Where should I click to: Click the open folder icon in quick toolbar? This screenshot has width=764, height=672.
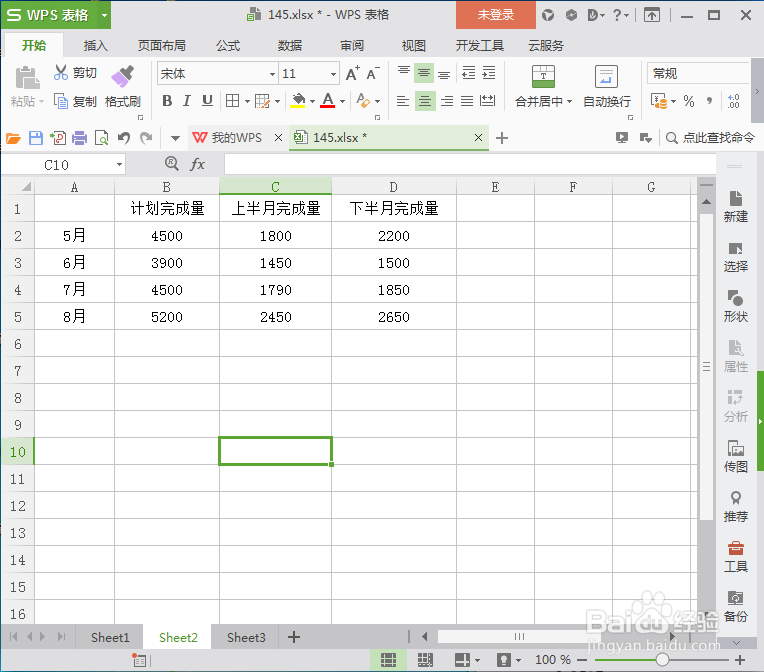tap(13, 138)
